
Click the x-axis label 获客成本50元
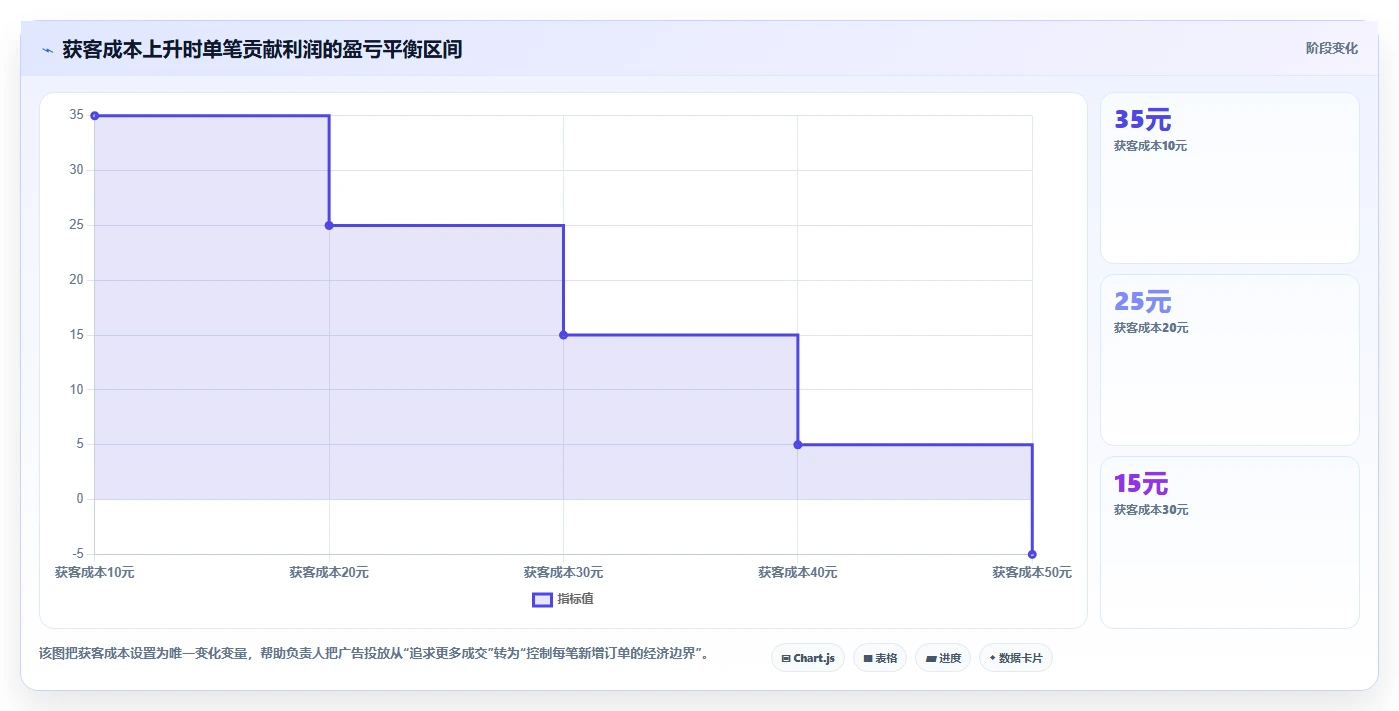pos(1032,573)
